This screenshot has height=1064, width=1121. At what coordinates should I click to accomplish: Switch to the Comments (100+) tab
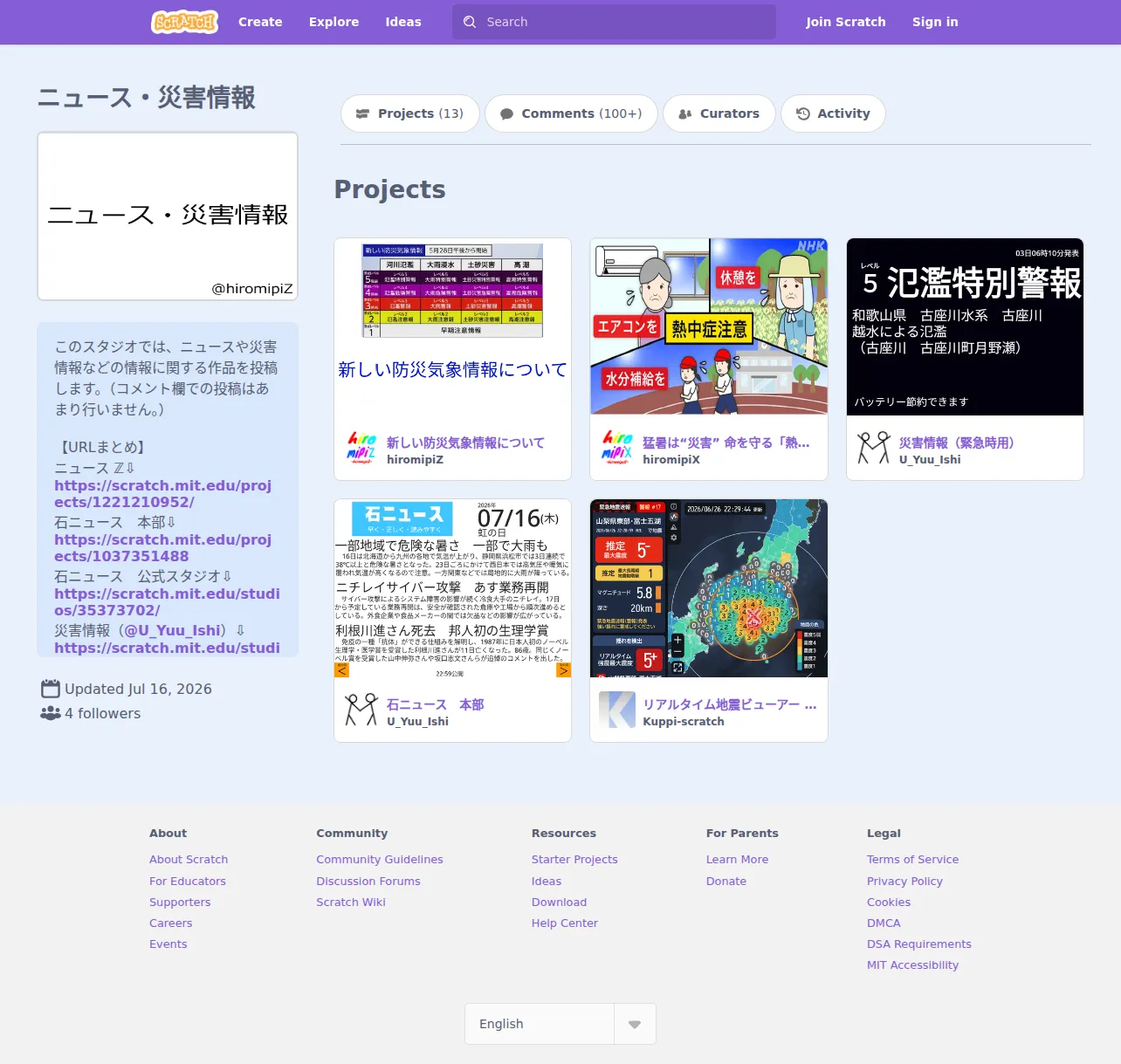571,113
